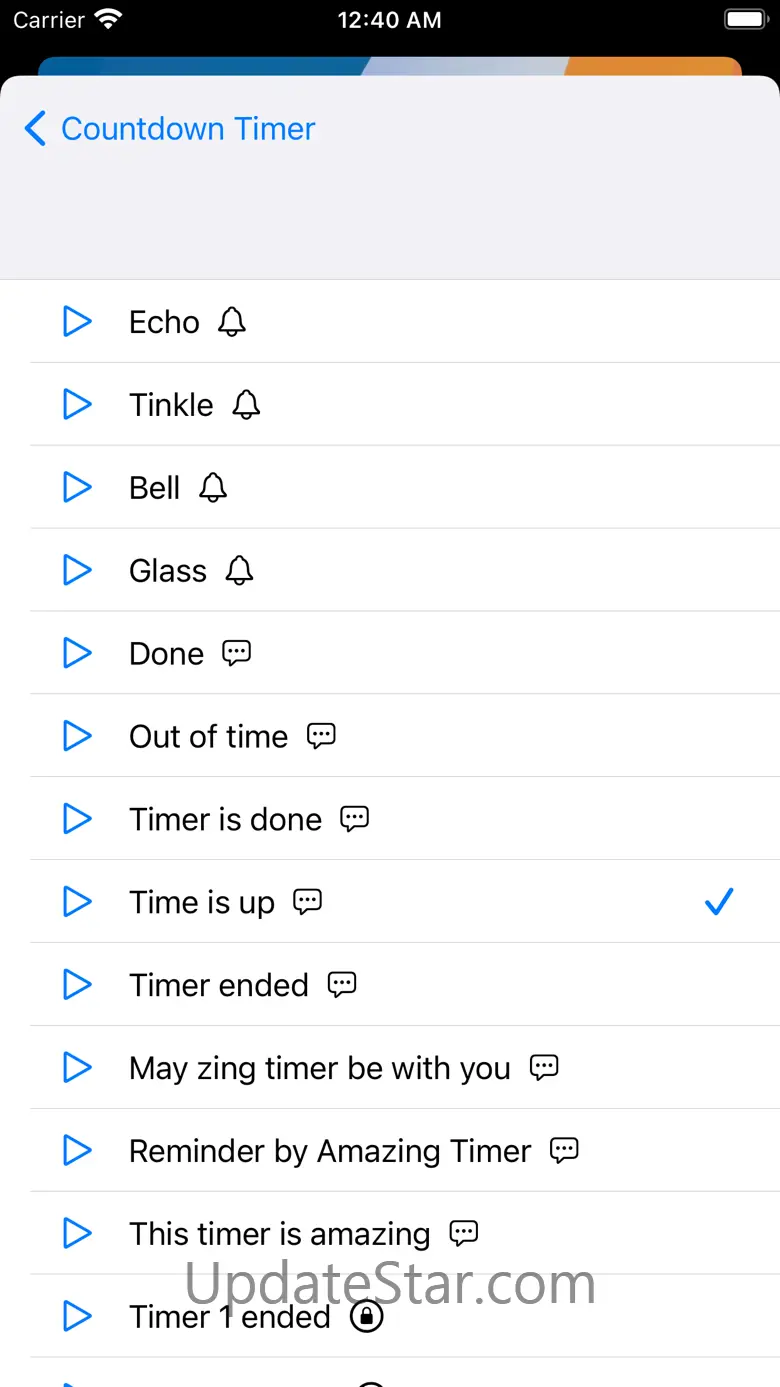Tap the checkmark next to Time is up
This screenshot has height=1387, width=780.
click(x=719, y=902)
